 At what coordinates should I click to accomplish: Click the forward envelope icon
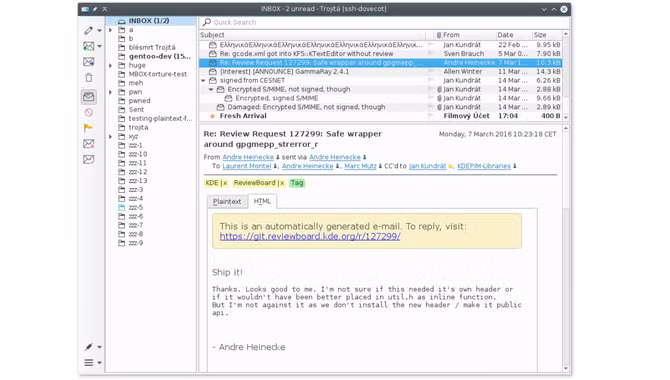click(x=88, y=62)
